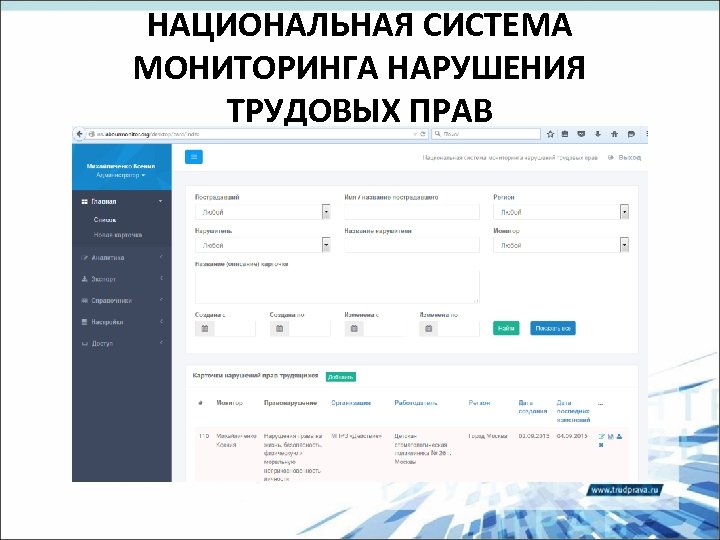The image size is (720, 540).
Task: Click the Имя / название пострадавшего field
Action: [x=412, y=212]
